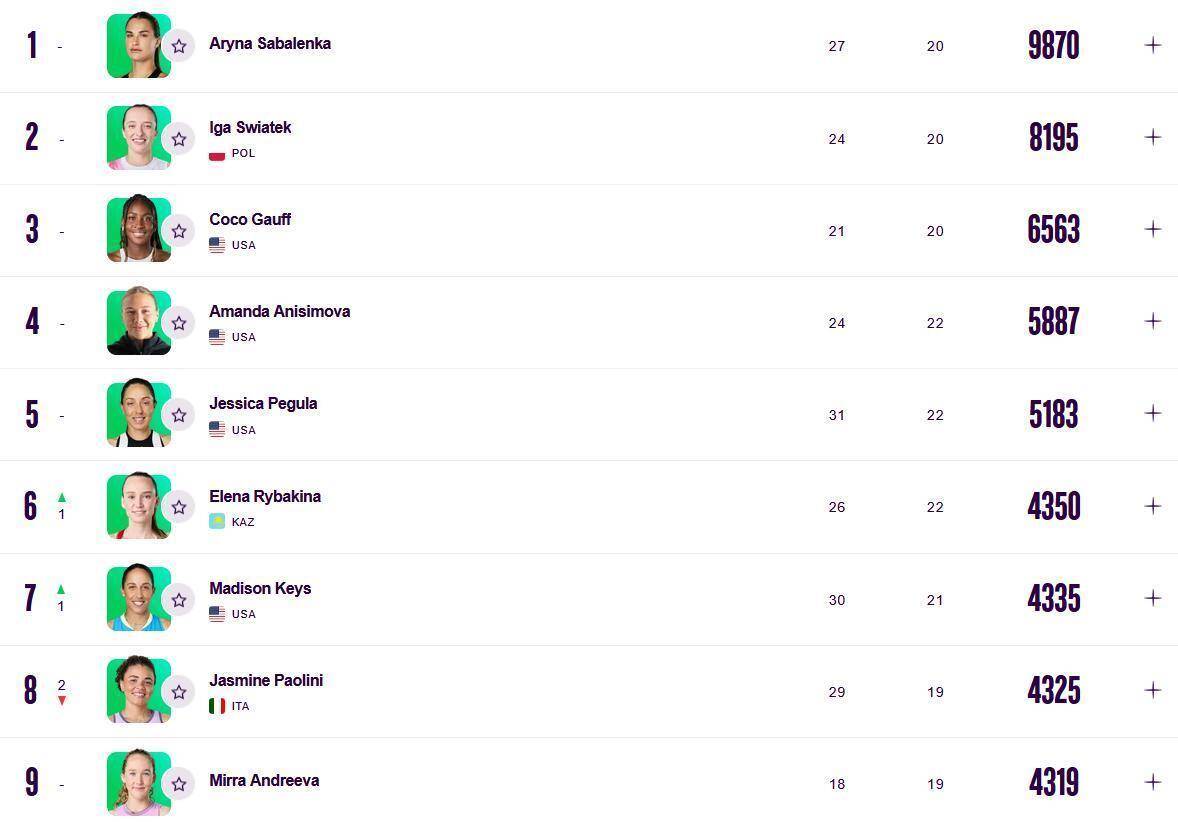Click Aryna Sabalenka's headshot thumbnail
The width and height of the screenshot is (1178, 822).
click(138, 45)
